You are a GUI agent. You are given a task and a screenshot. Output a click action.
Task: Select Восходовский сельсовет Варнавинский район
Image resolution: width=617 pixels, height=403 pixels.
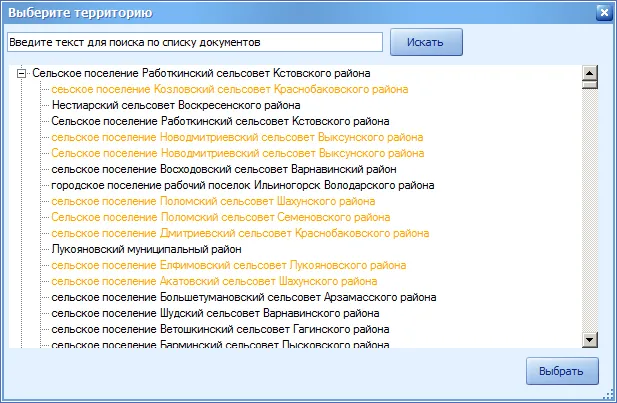coord(224,169)
